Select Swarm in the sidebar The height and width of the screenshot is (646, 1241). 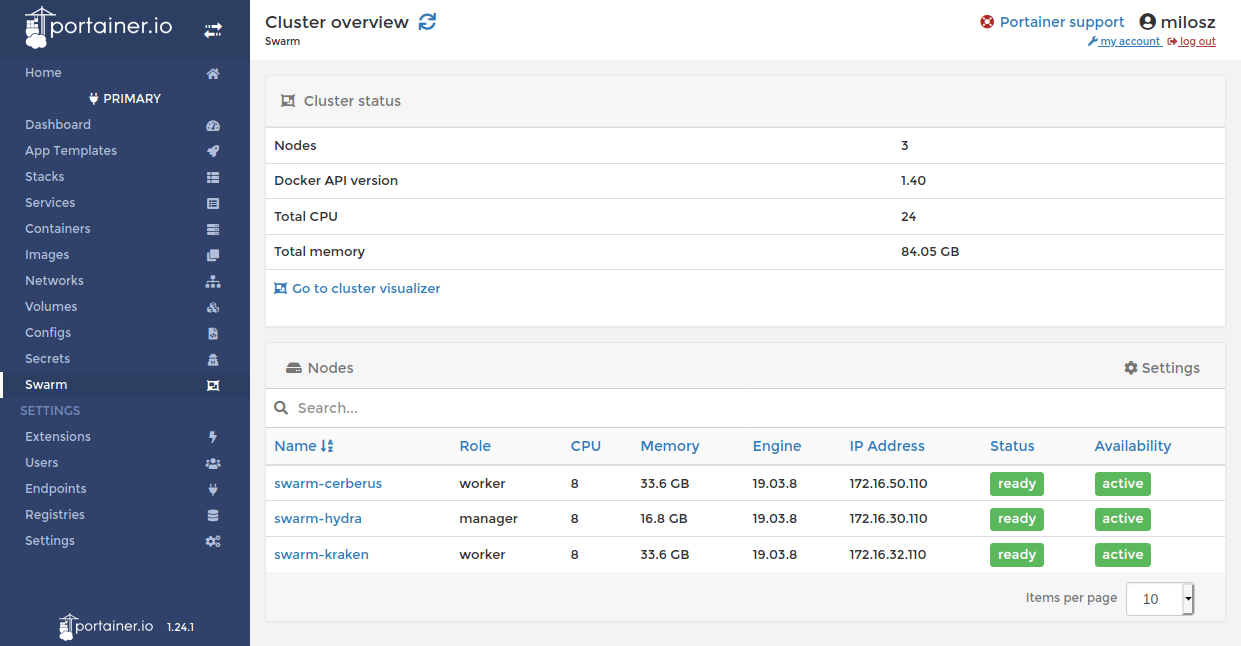tap(46, 385)
